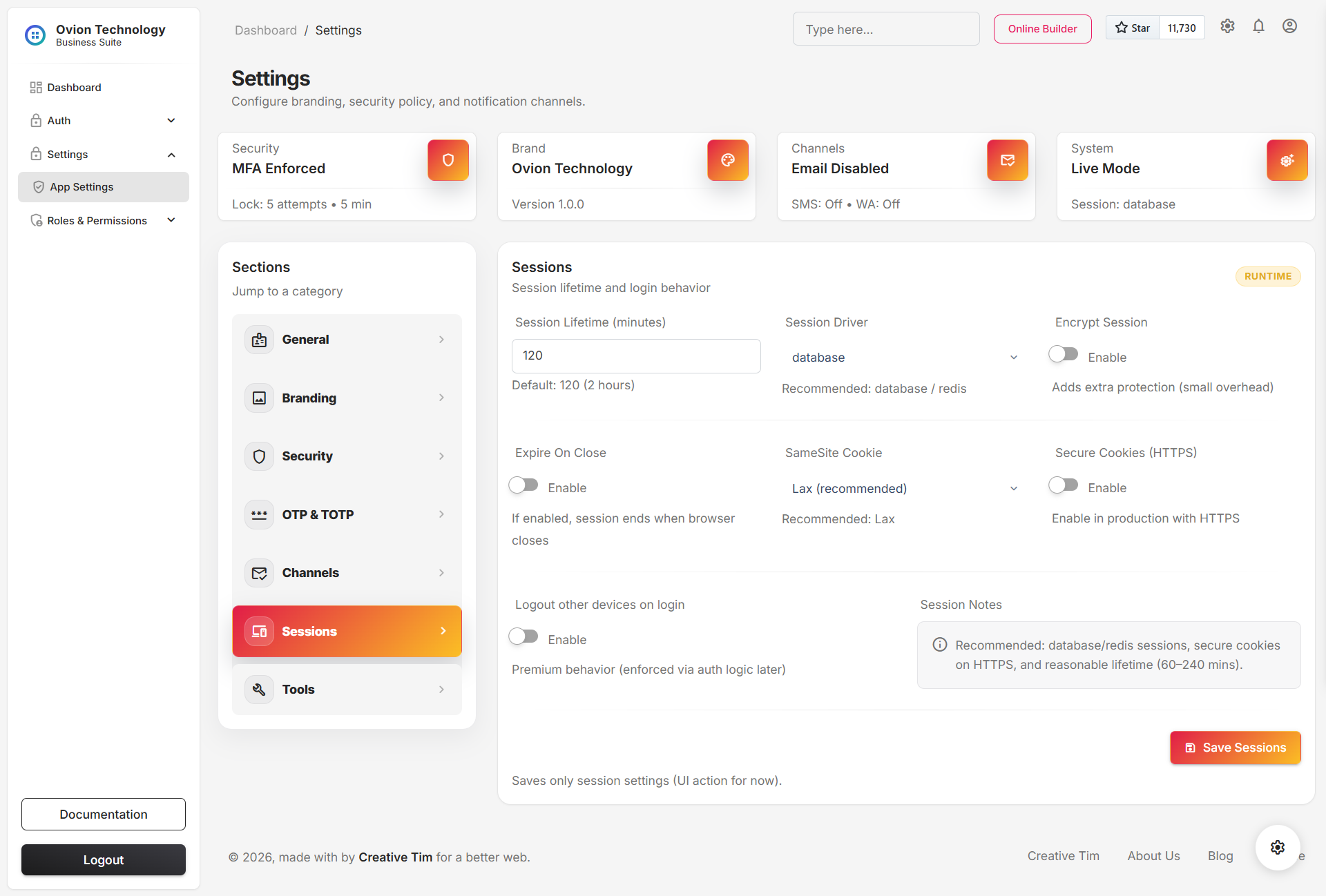This screenshot has width=1326, height=896.
Task: Click the Channels envelope icon on Email Disabled card
Action: [1008, 159]
